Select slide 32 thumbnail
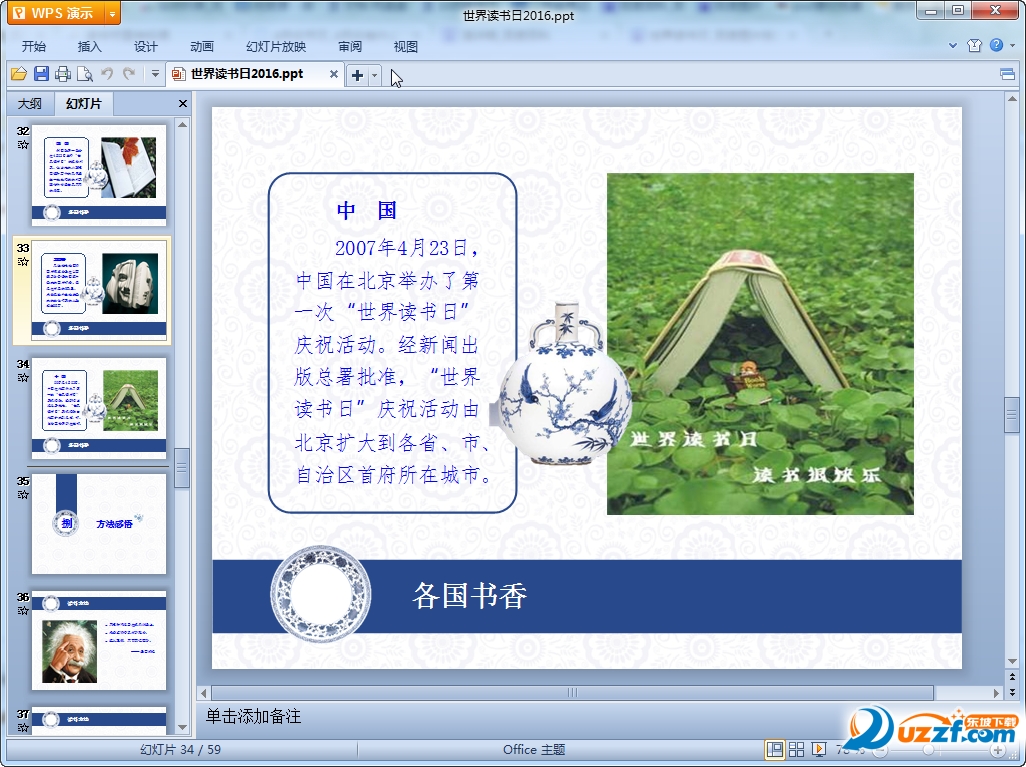The height and width of the screenshot is (767, 1026). (99, 175)
